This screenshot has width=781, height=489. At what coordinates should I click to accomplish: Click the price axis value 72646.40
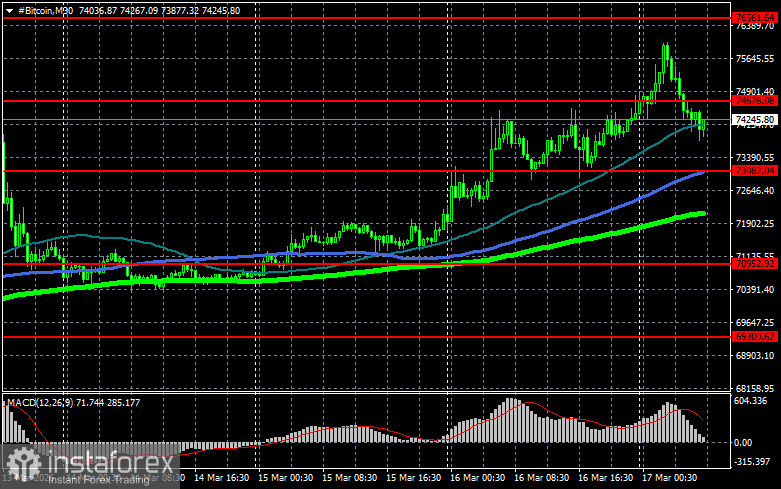click(755, 191)
